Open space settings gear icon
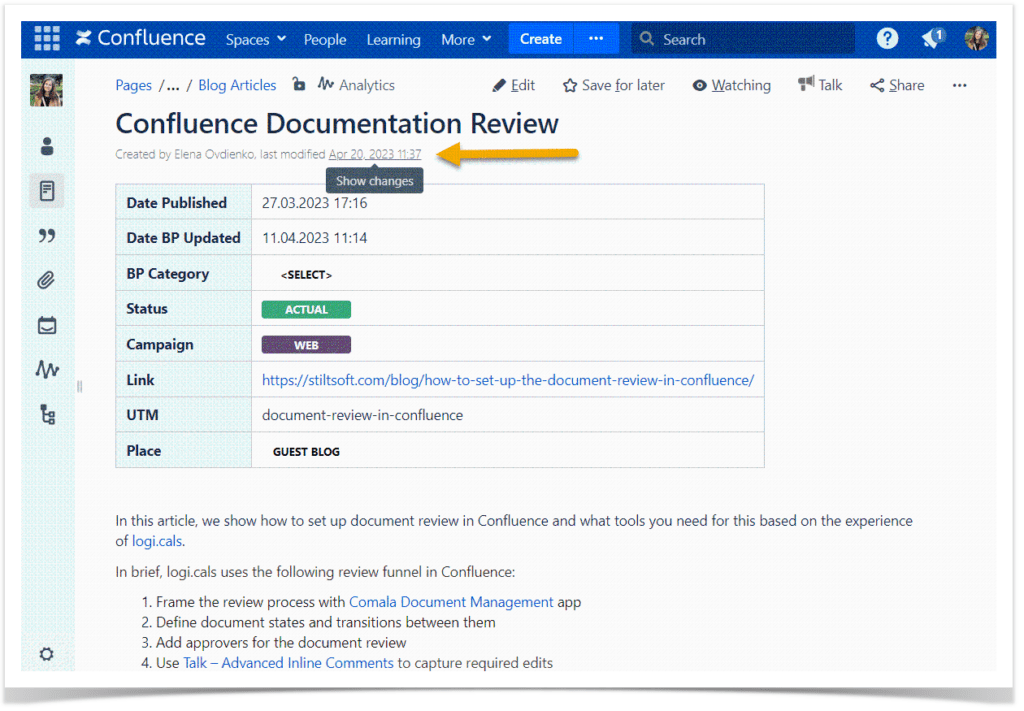 (46, 654)
